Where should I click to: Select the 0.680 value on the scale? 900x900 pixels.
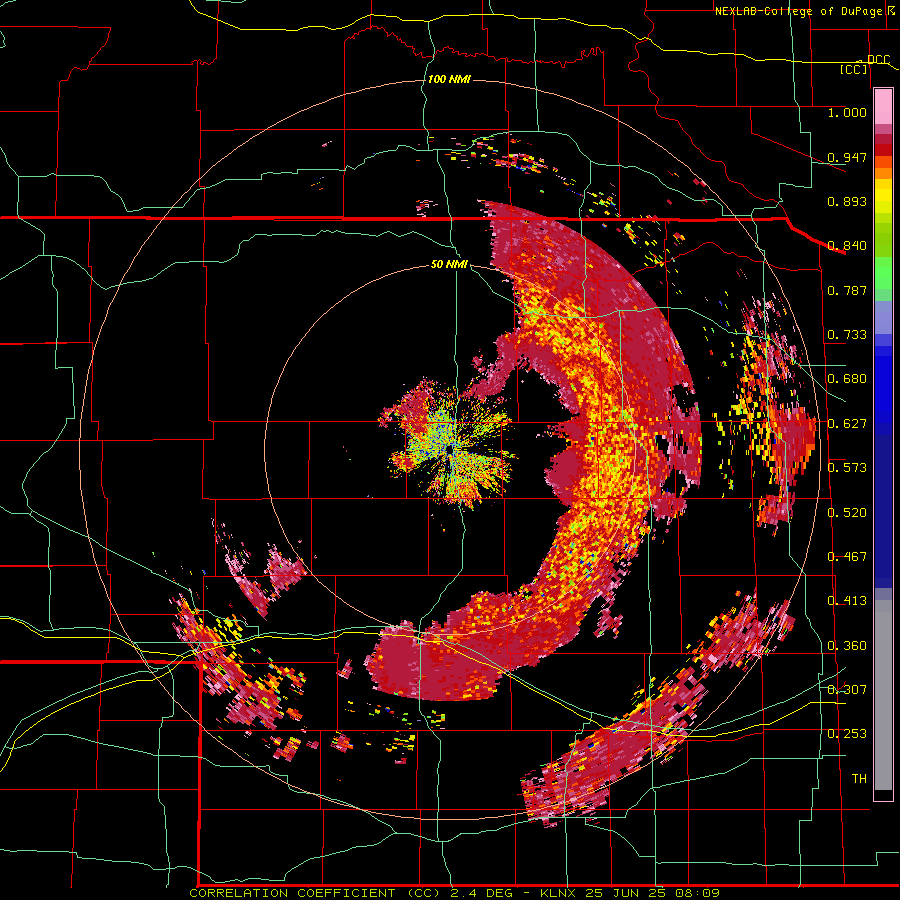[847, 379]
